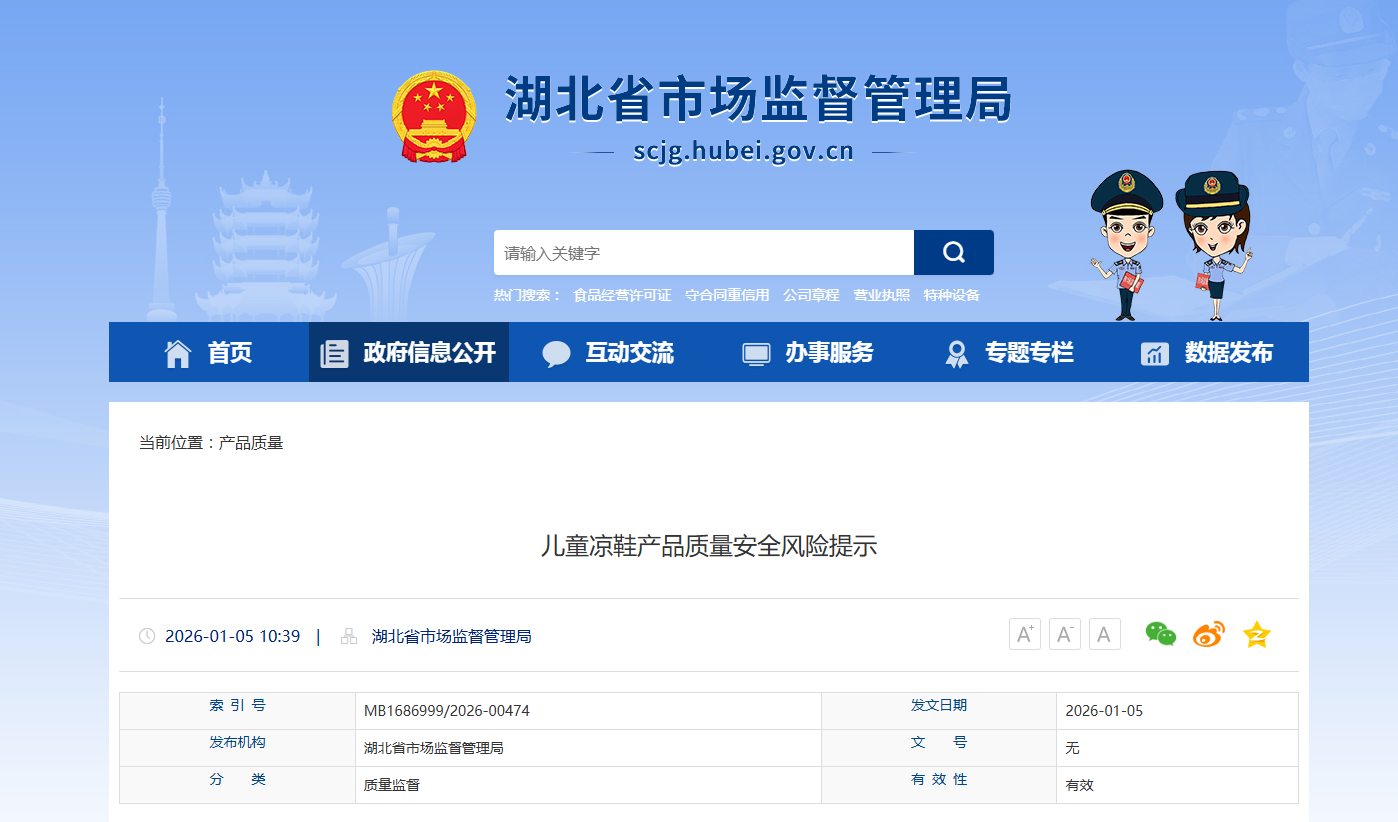This screenshot has height=822, width=1398.
Task: Open the 专题专栏 menu item
Action: click(x=1030, y=353)
